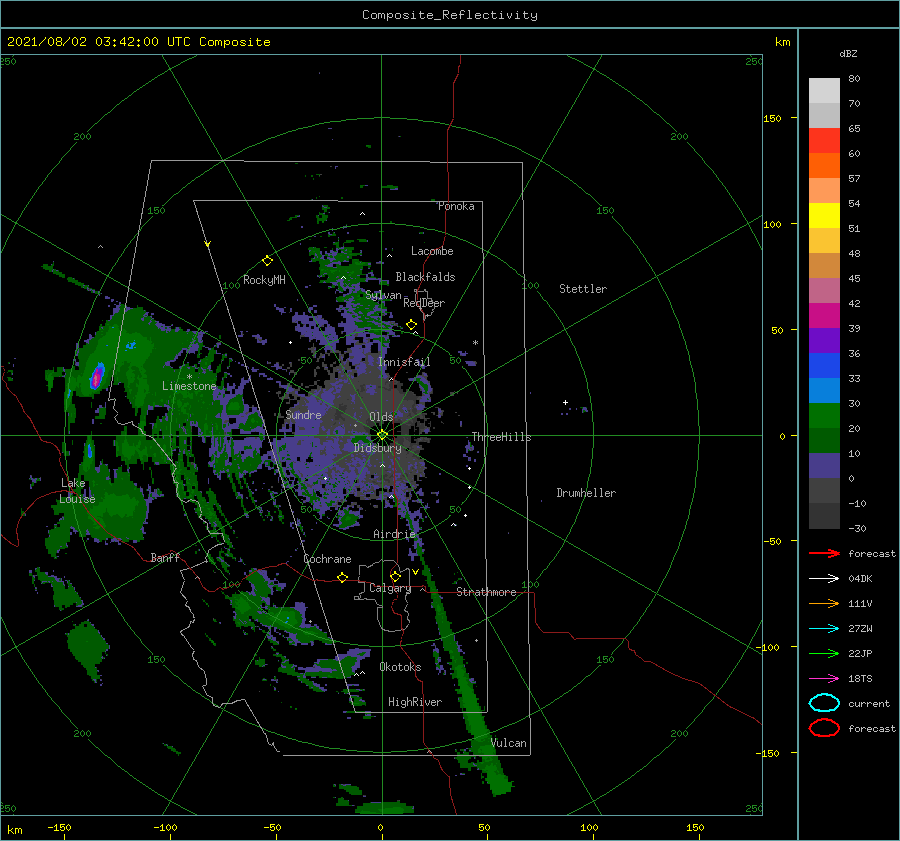Click the Olds town label
This screenshot has width=900, height=841.
(381, 416)
